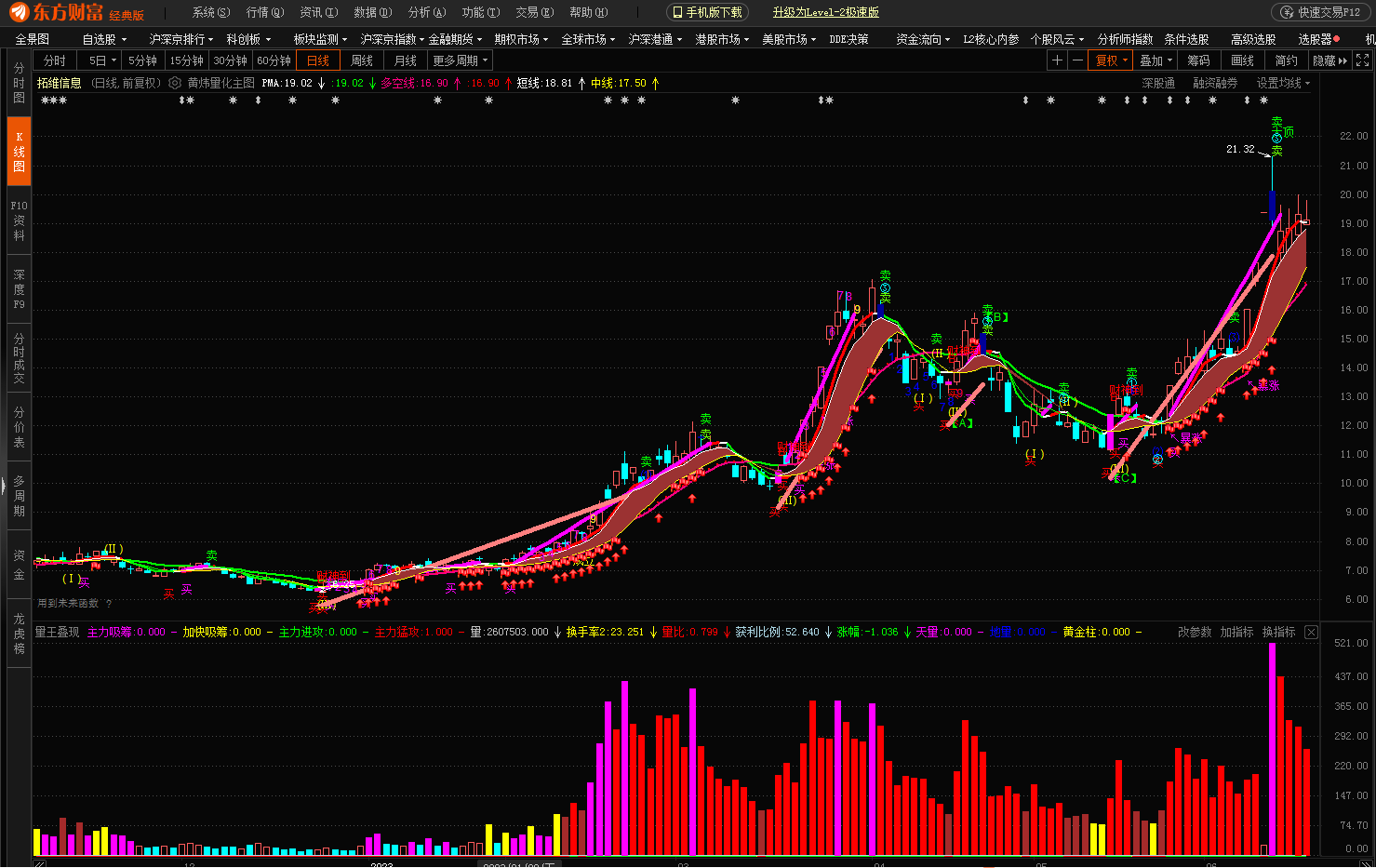Click 手机版下载 button
The width and height of the screenshot is (1376, 868).
click(707, 12)
